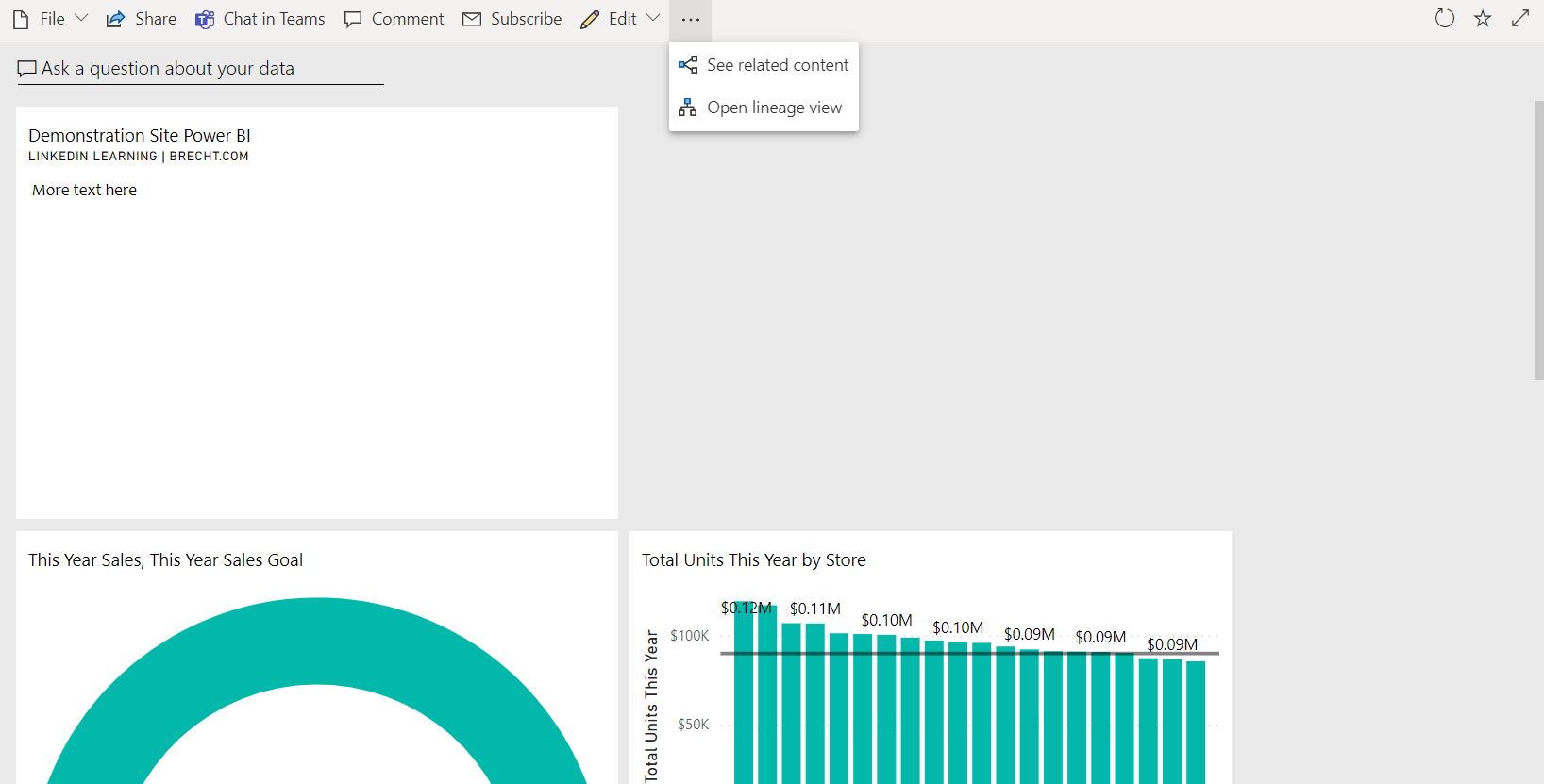Viewport: 1544px width, 784px height.
Task: Click the 'More text here' text
Action: tap(85, 190)
